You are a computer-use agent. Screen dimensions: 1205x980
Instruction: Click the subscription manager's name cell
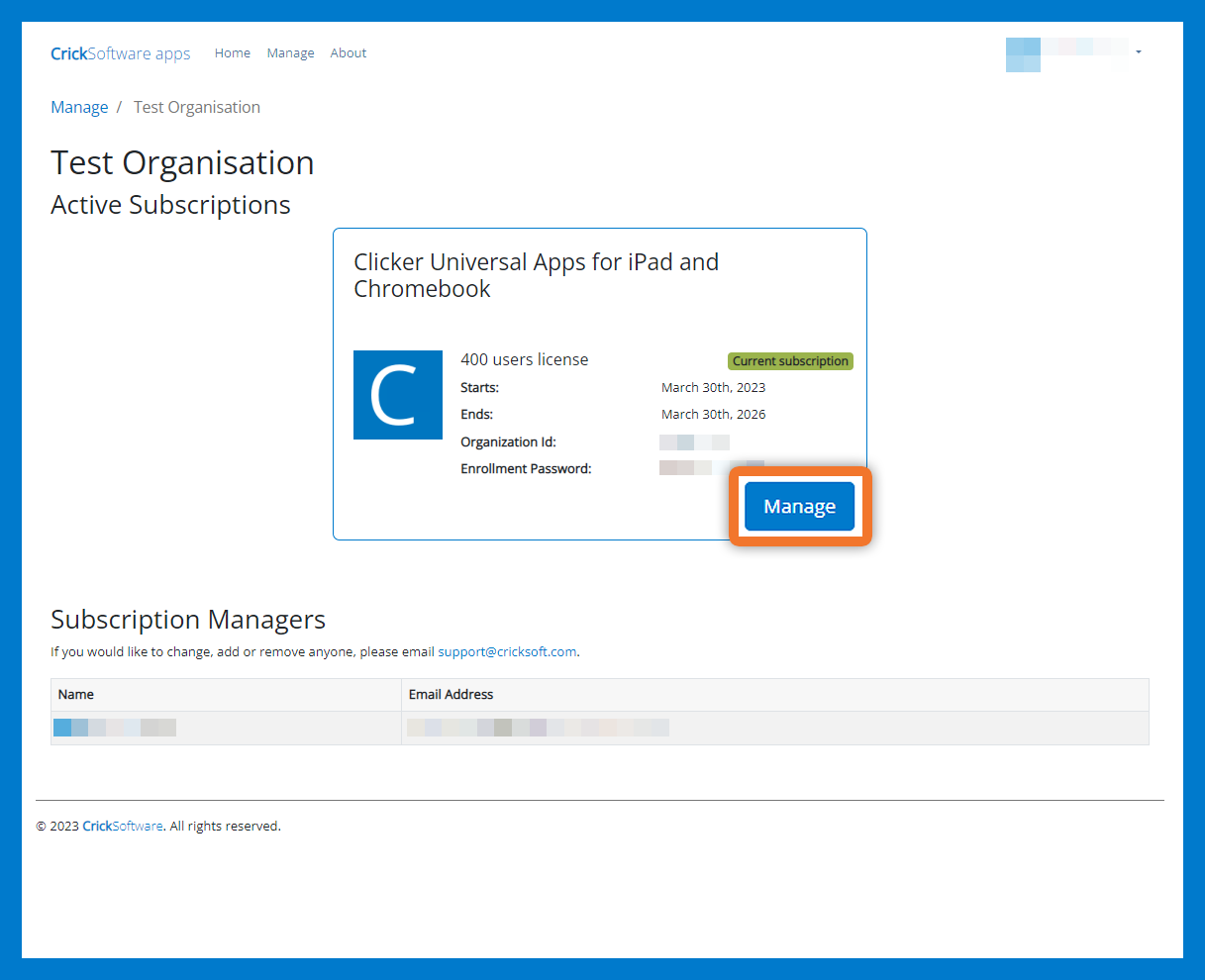click(115, 728)
